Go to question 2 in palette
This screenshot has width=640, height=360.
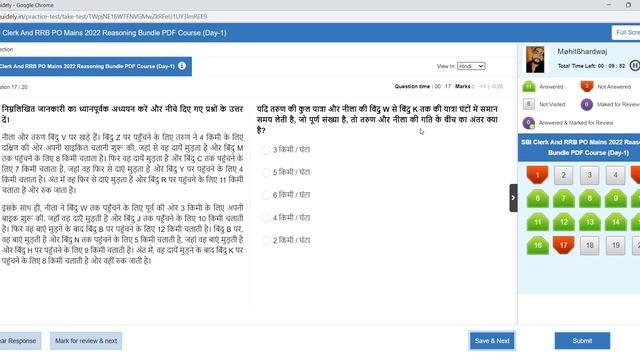(x=563, y=176)
